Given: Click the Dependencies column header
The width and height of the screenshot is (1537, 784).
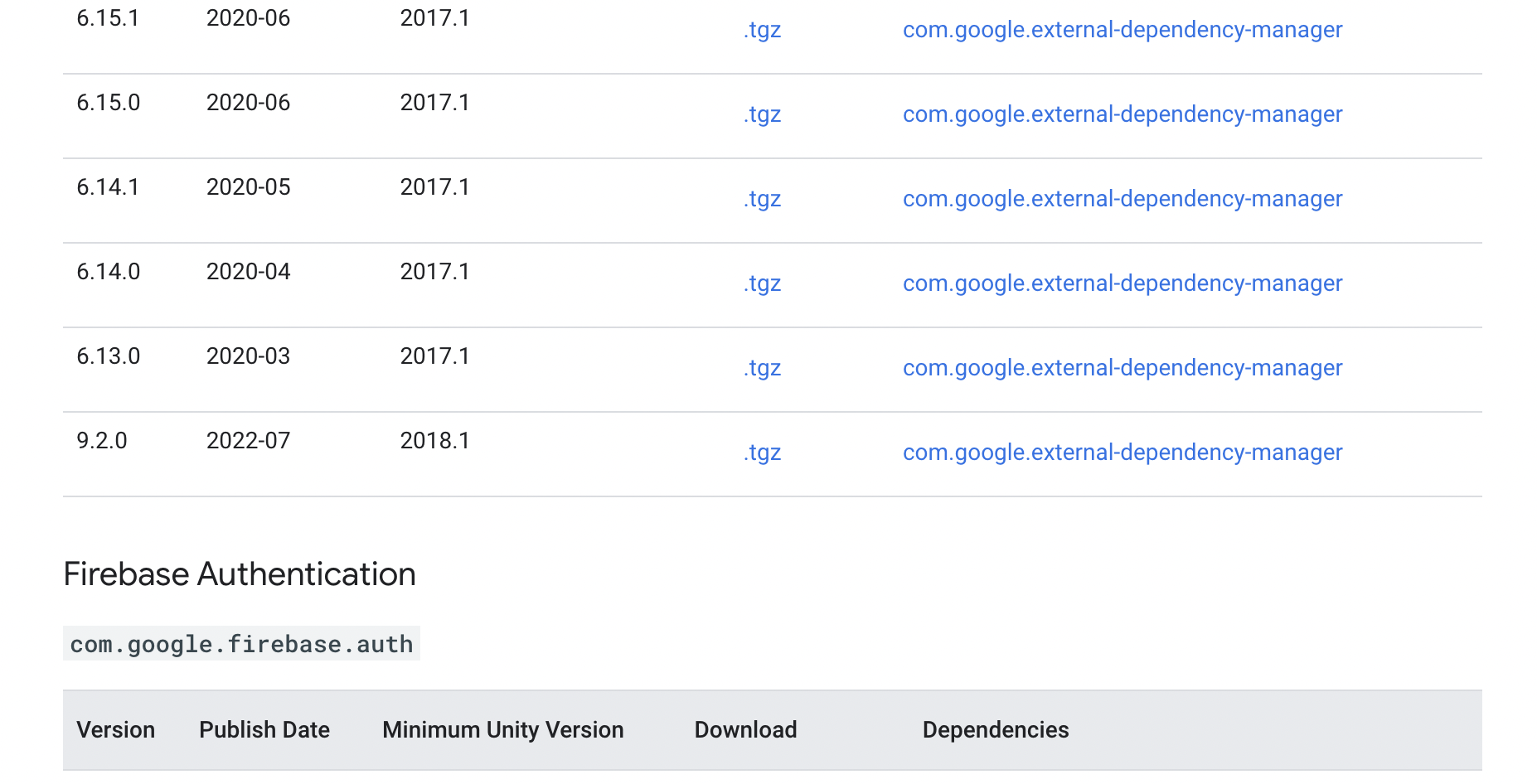Looking at the screenshot, I should 995,730.
